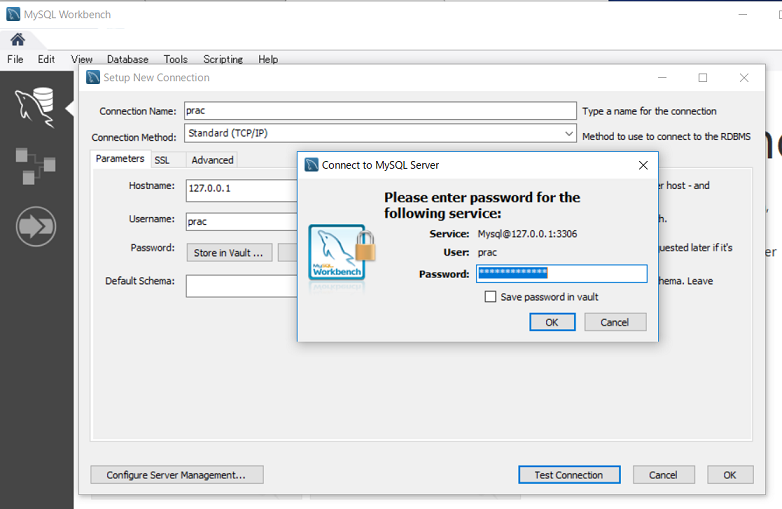Focus the Password field in dialog
Viewport: 782px width, 509px height.
tap(562, 273)
